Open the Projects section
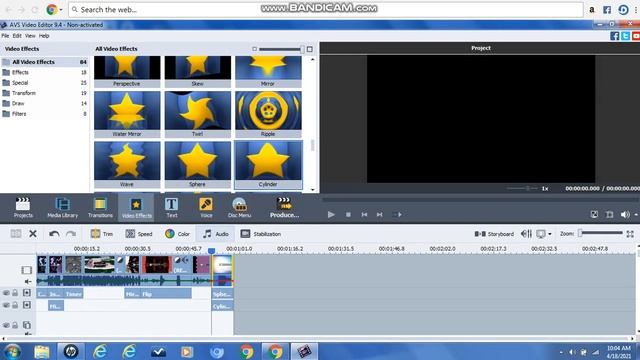640x360 pixels. pyautogui.click(x=23, y=208)
